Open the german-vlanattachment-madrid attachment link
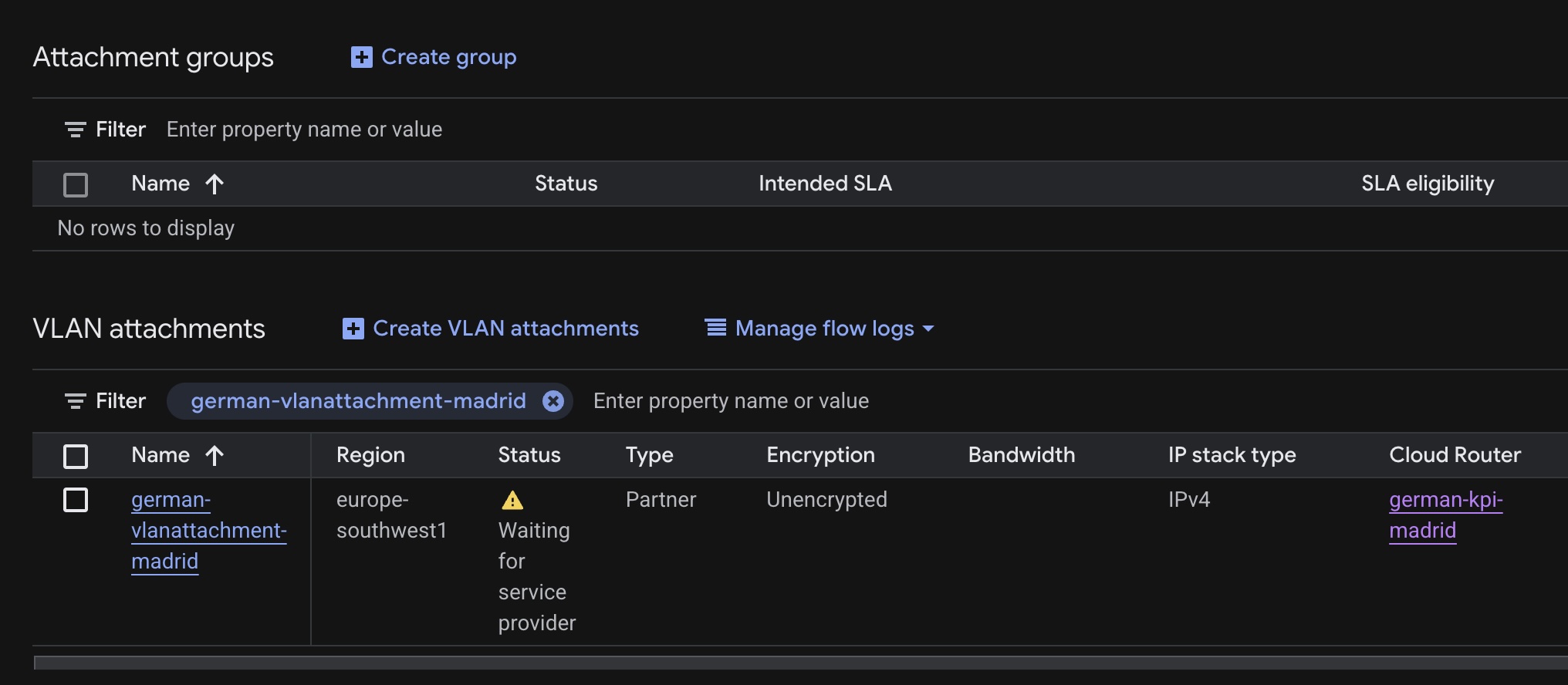 click(209, 531)
